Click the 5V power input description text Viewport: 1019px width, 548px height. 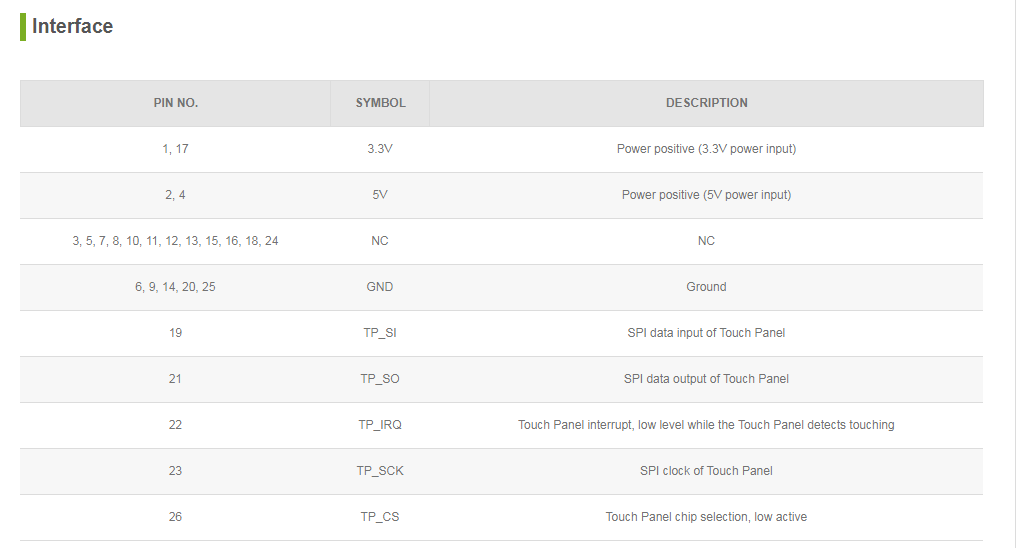[x=706, y=195]
